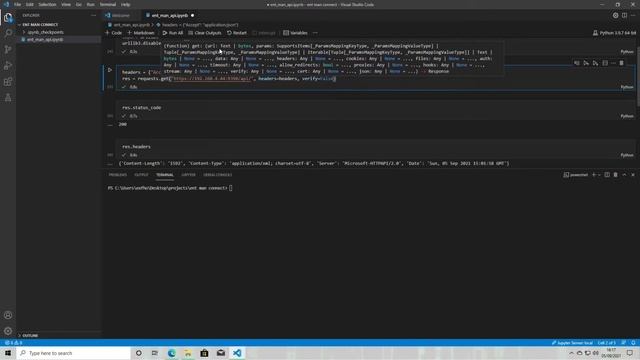Viewport: 640px width, 360px height.
Task: Open the Selection menu
Action: click(x=47, y=4)
